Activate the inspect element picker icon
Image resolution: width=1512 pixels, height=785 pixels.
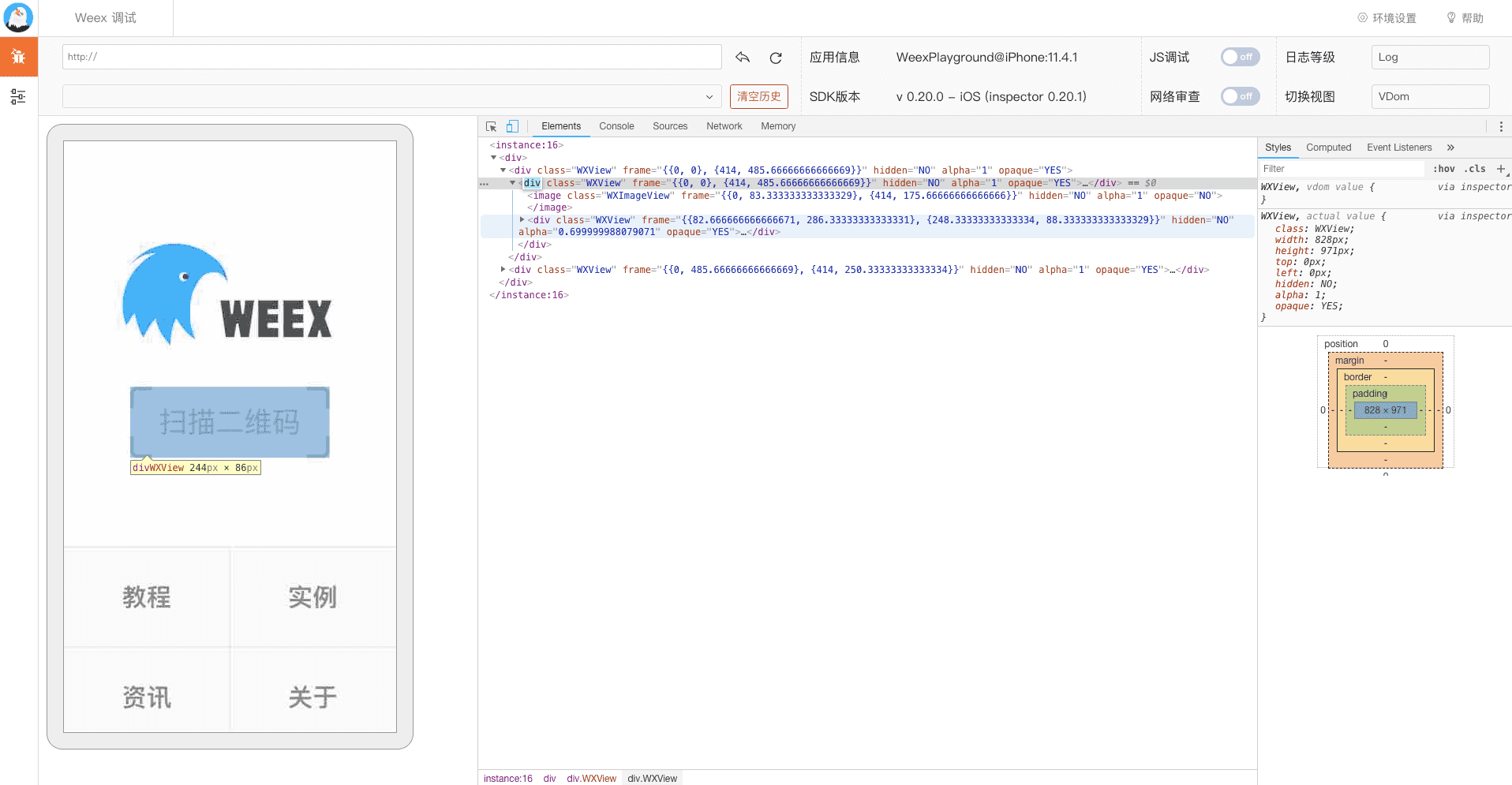pos(491,126)
